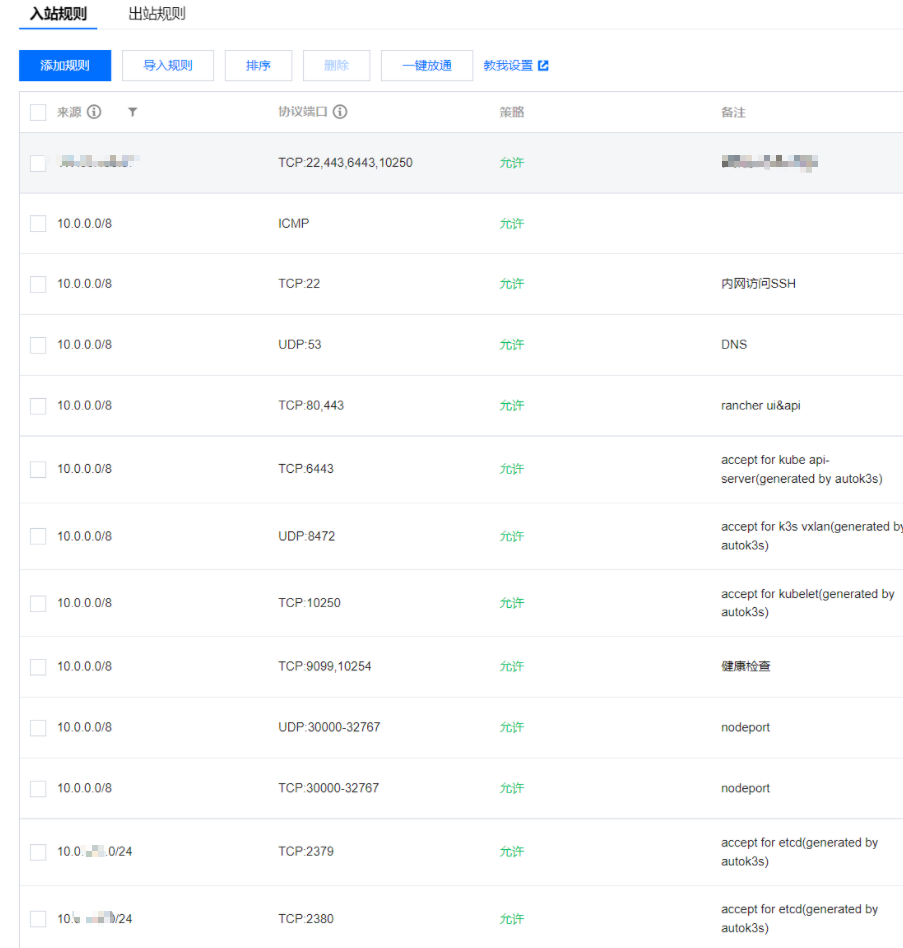Click the TCP:30000-32767 port cell
The width and height of the screenshot is (903, 948).
pyautogui.click(x=329, y=788)
